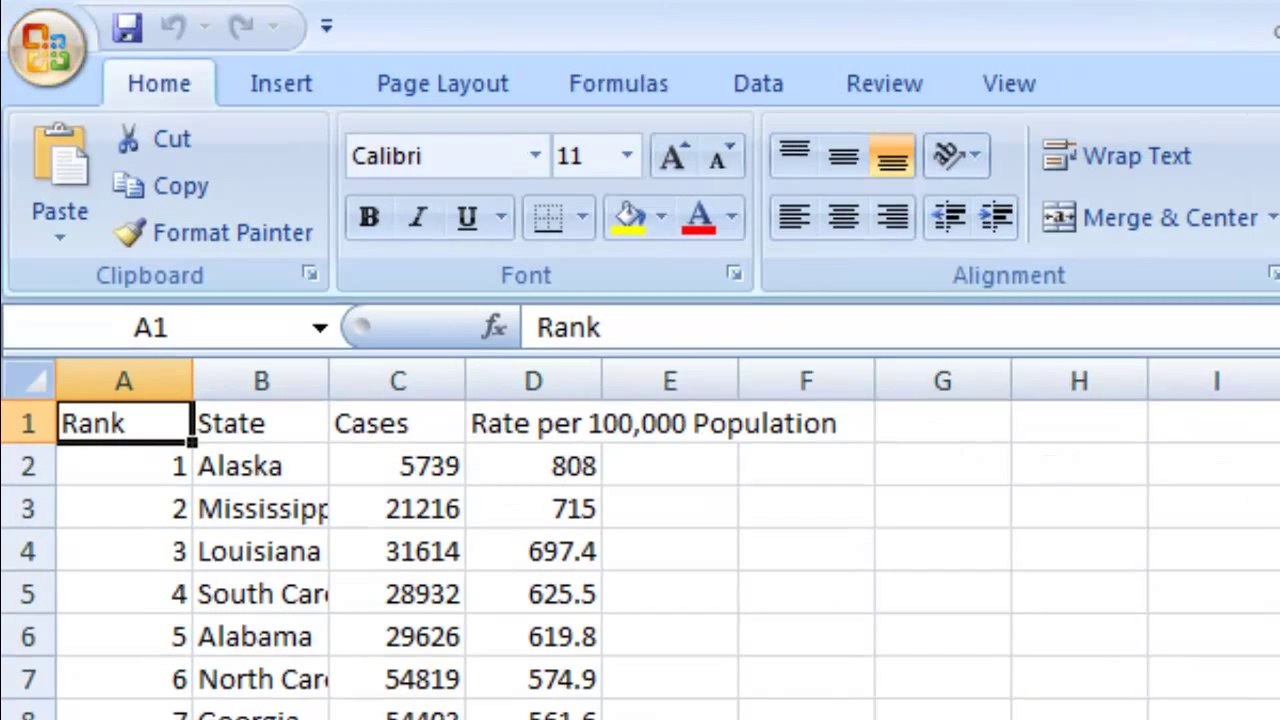Expand the borders dropdown
The height and width of the screenshot is (720, 1280).
tap(582, 217)
